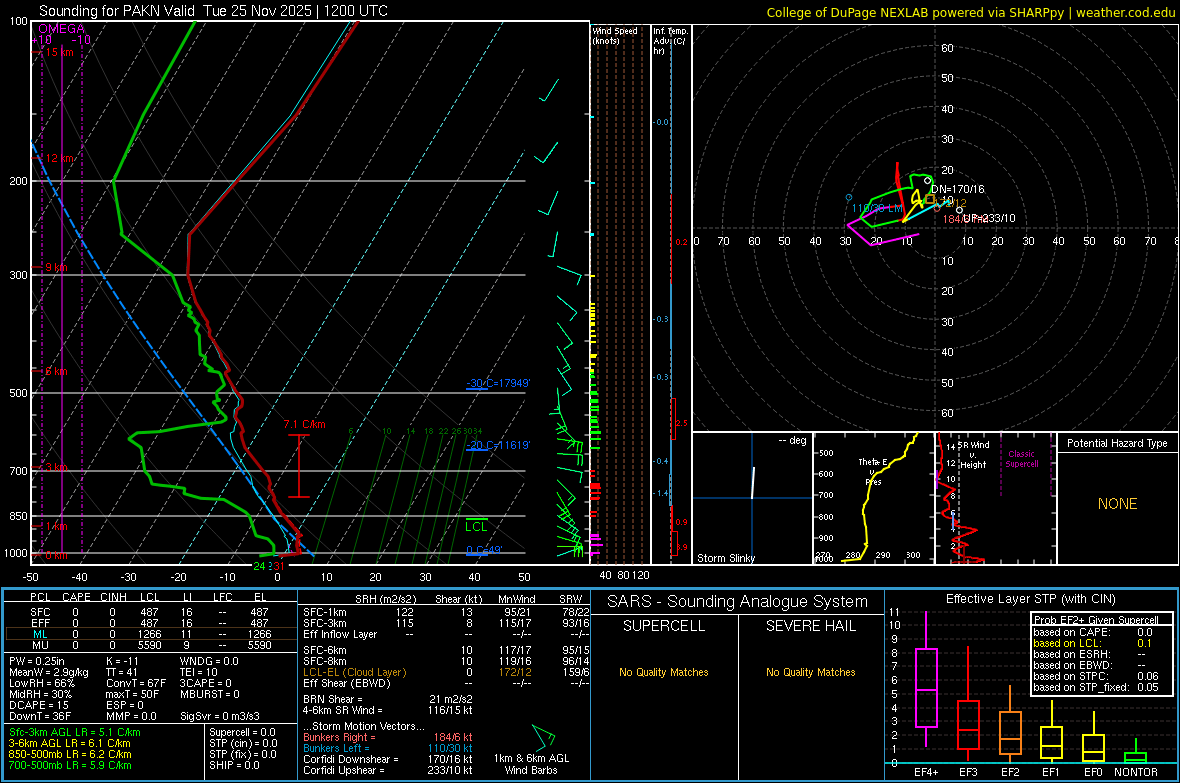
Task: Click the weather.cod.edu NEXLAB credit text
Action: point(970,12)
